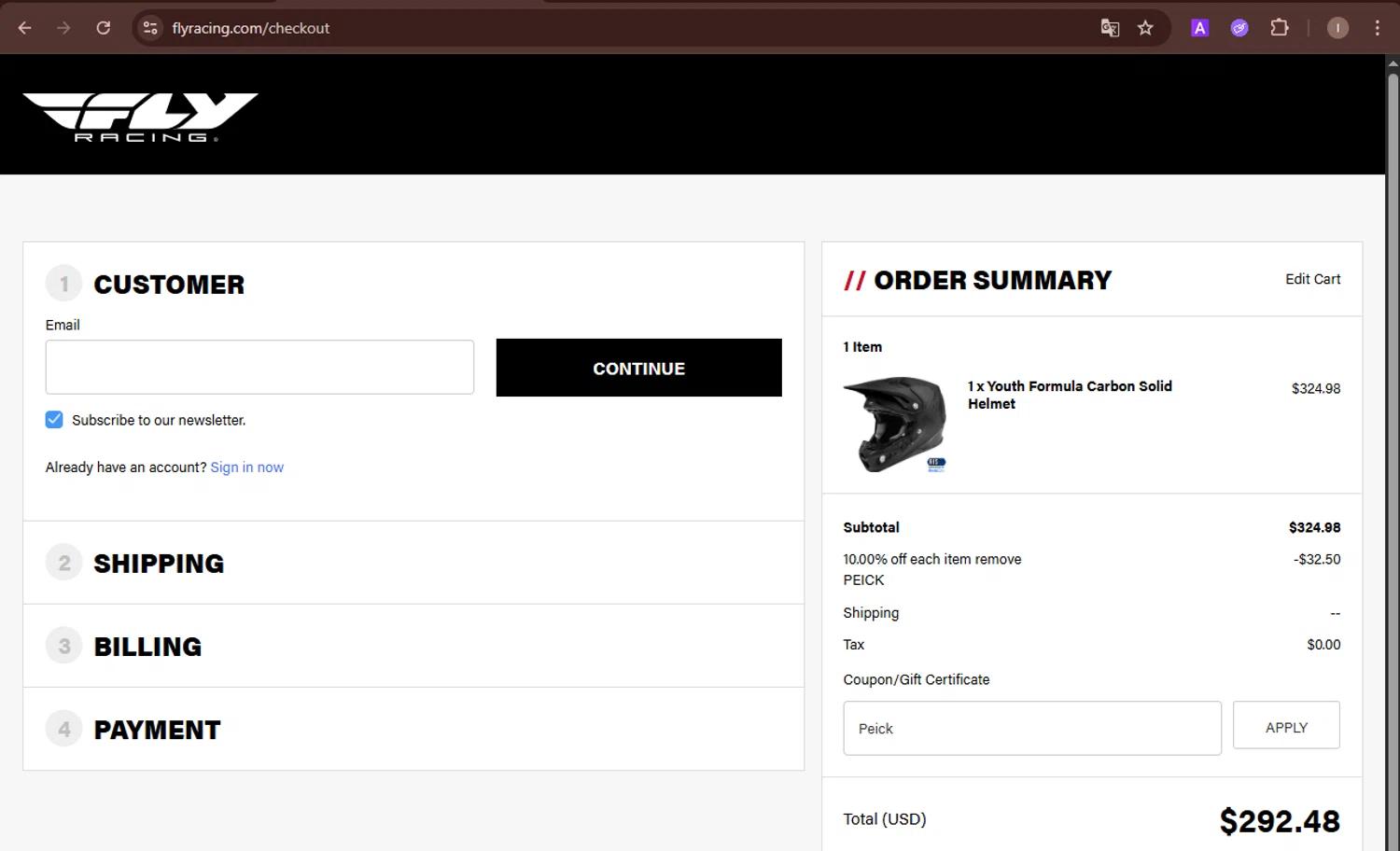This screenshot has width=1400, height=851.
Task: Click the CONTINUE button
Action: (x=639, y=368)
